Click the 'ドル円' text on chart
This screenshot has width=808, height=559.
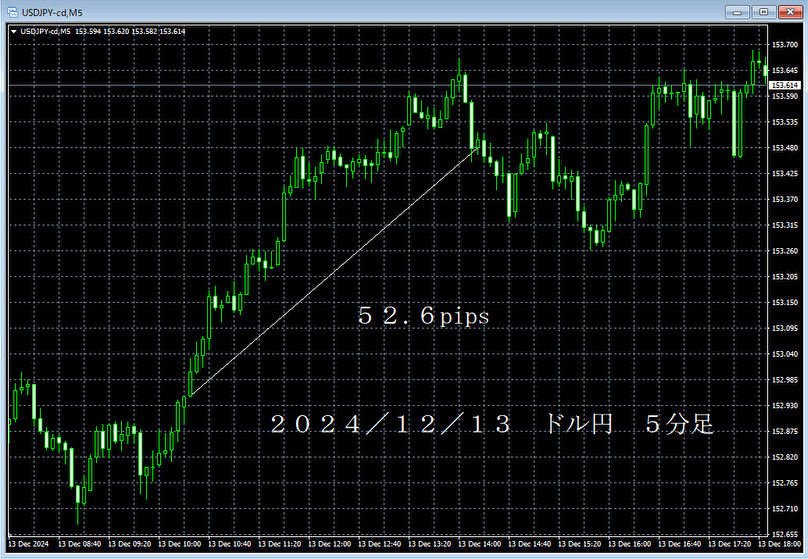[x=579, y=424]
